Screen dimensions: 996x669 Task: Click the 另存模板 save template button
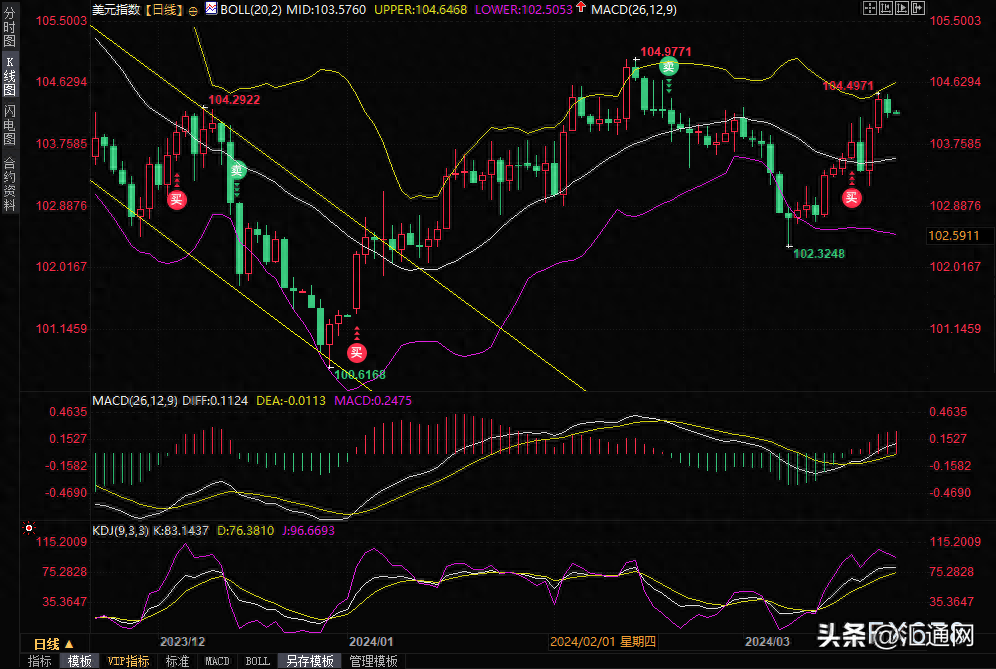coord(310,661)
